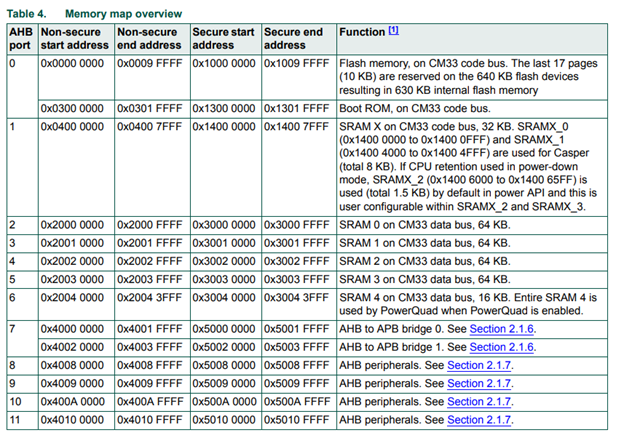Open Section 2.1.7 link in AHB port 8 row
Image resolution: width=624 pixels, height=438 pixels.
coord(479,365)
